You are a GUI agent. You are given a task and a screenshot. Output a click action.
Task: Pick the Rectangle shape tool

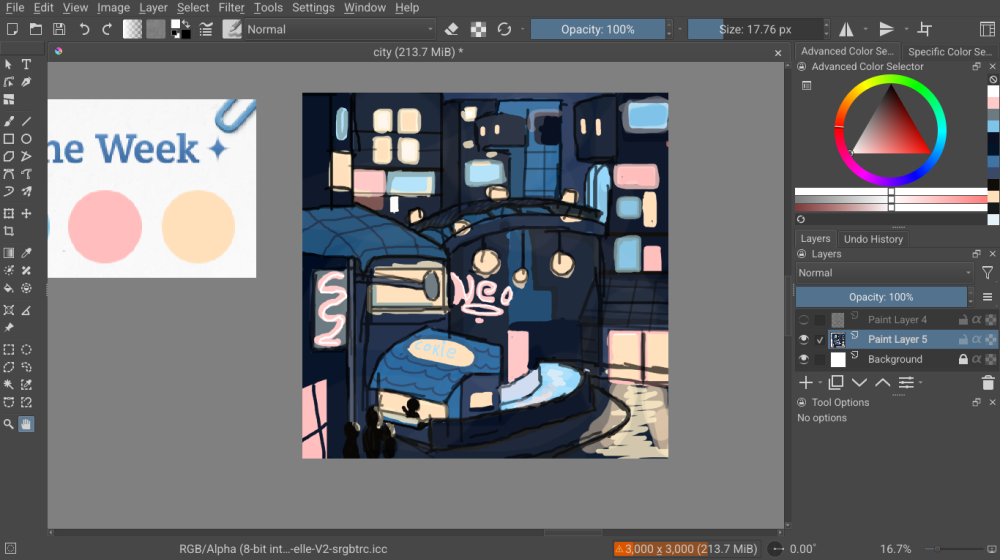pos(9,139)
